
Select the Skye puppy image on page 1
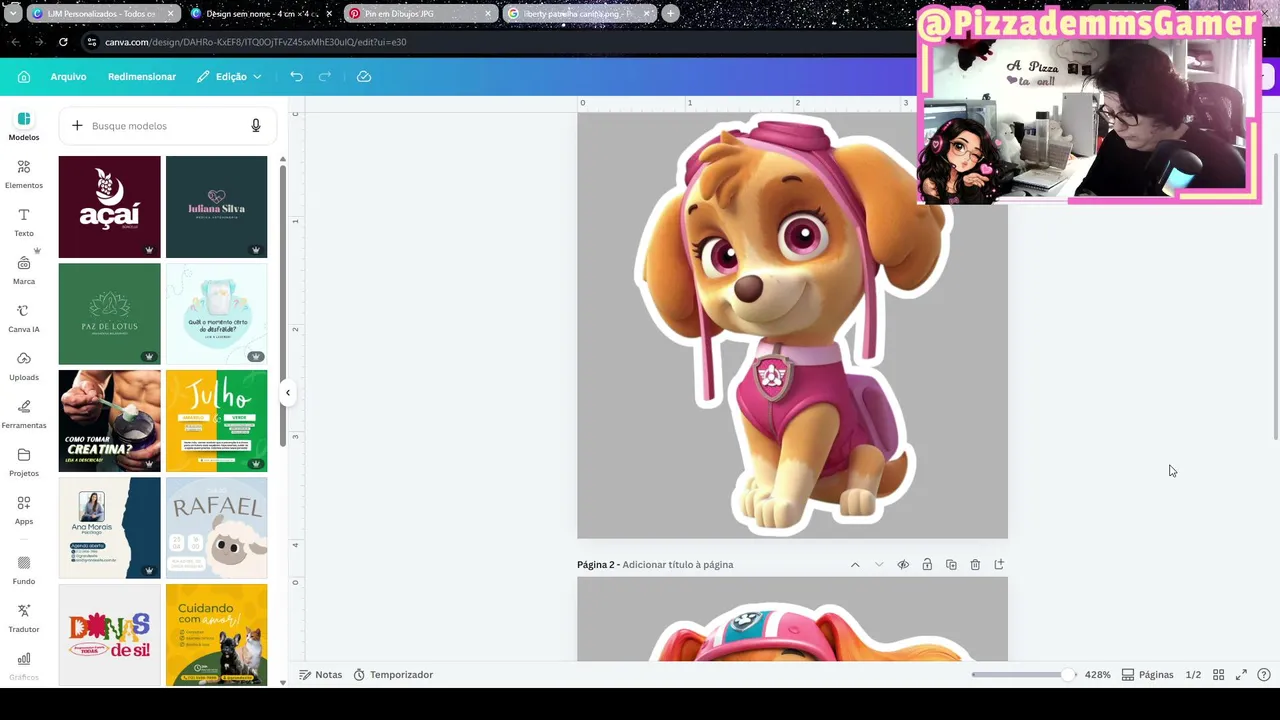(790, 325)
